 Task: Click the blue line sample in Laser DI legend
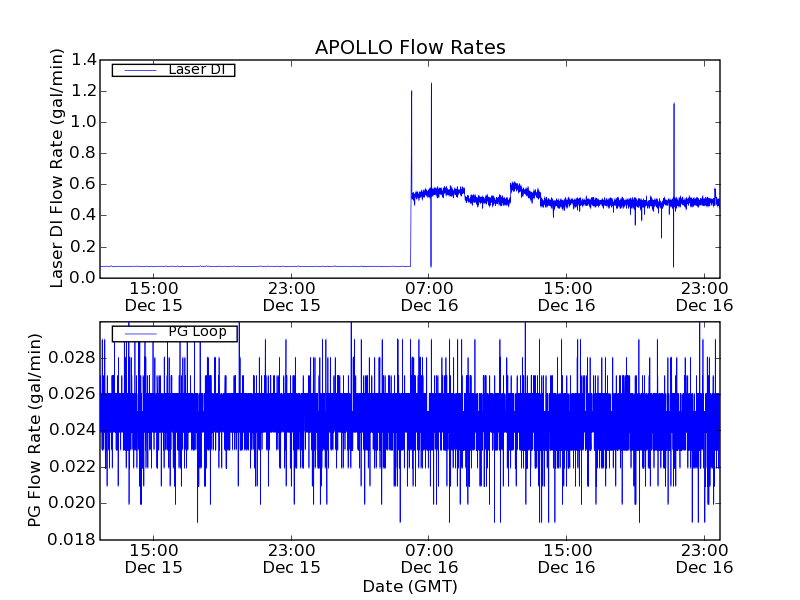140,70
